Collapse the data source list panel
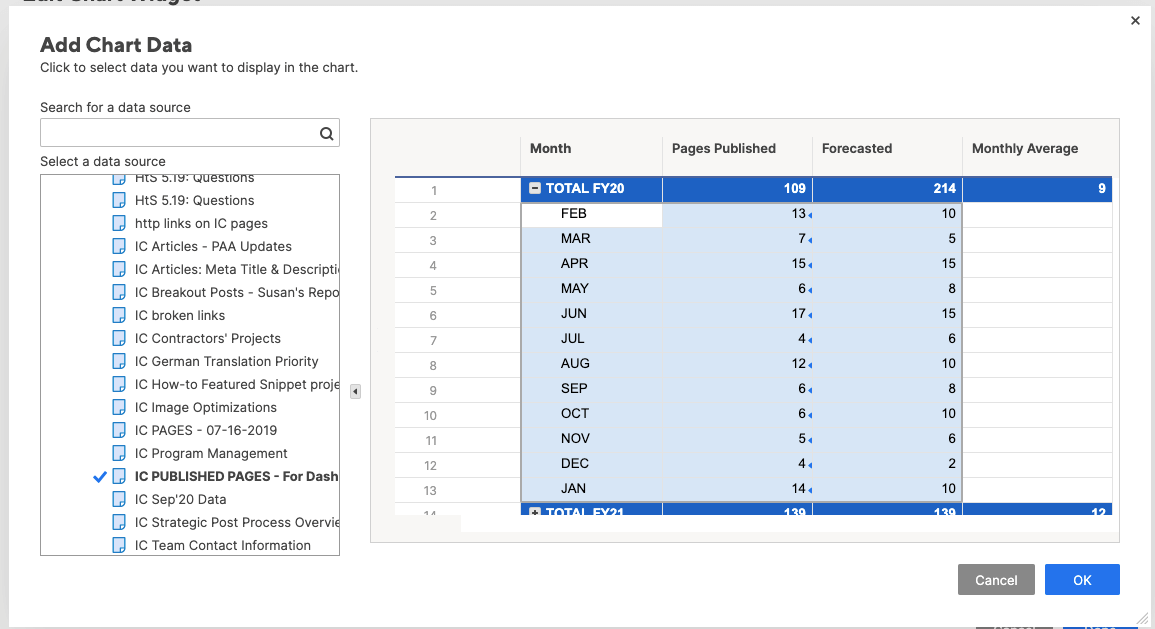Screen dimensions: 1155x629 point(355,392)
